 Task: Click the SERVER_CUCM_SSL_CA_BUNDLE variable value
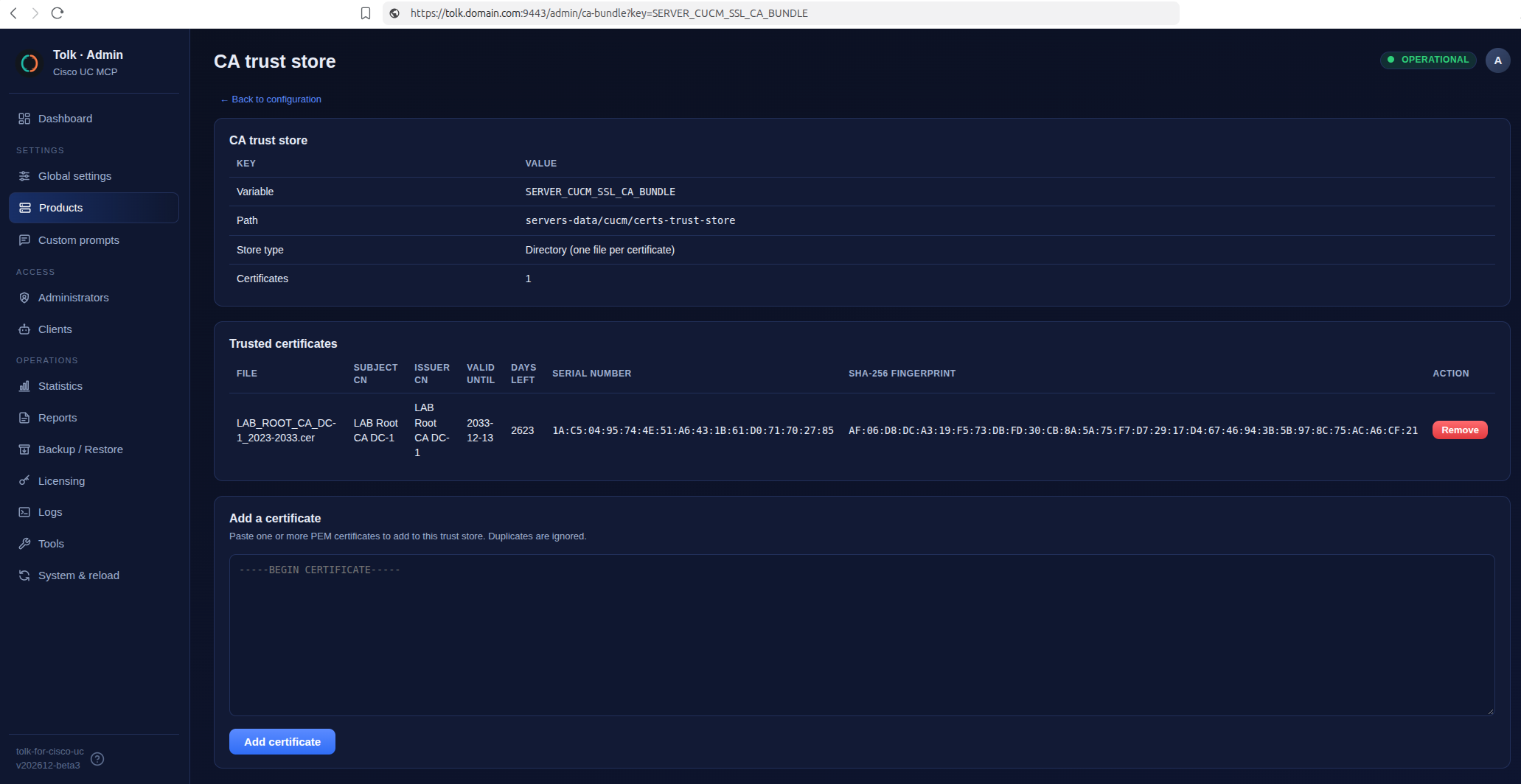point(600,192)
